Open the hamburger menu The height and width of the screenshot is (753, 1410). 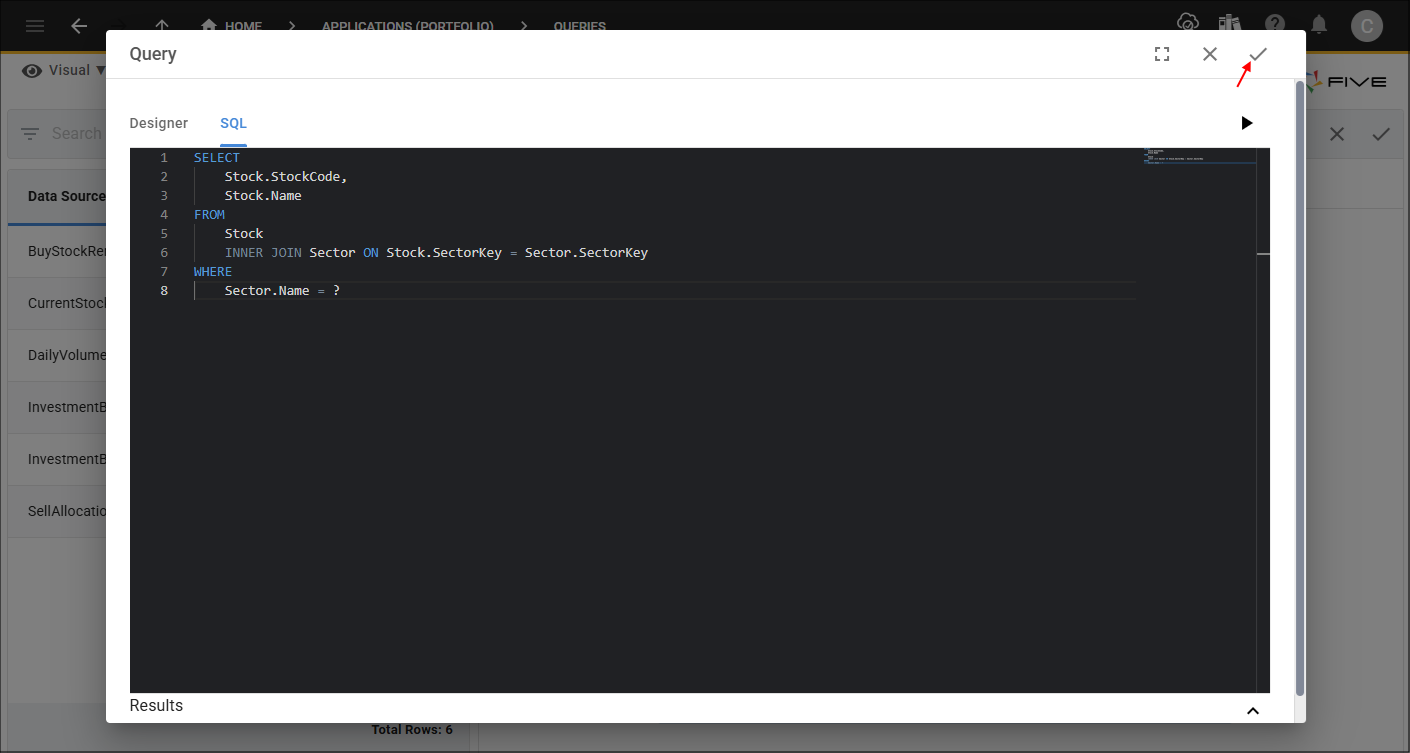tap(35, 26)
